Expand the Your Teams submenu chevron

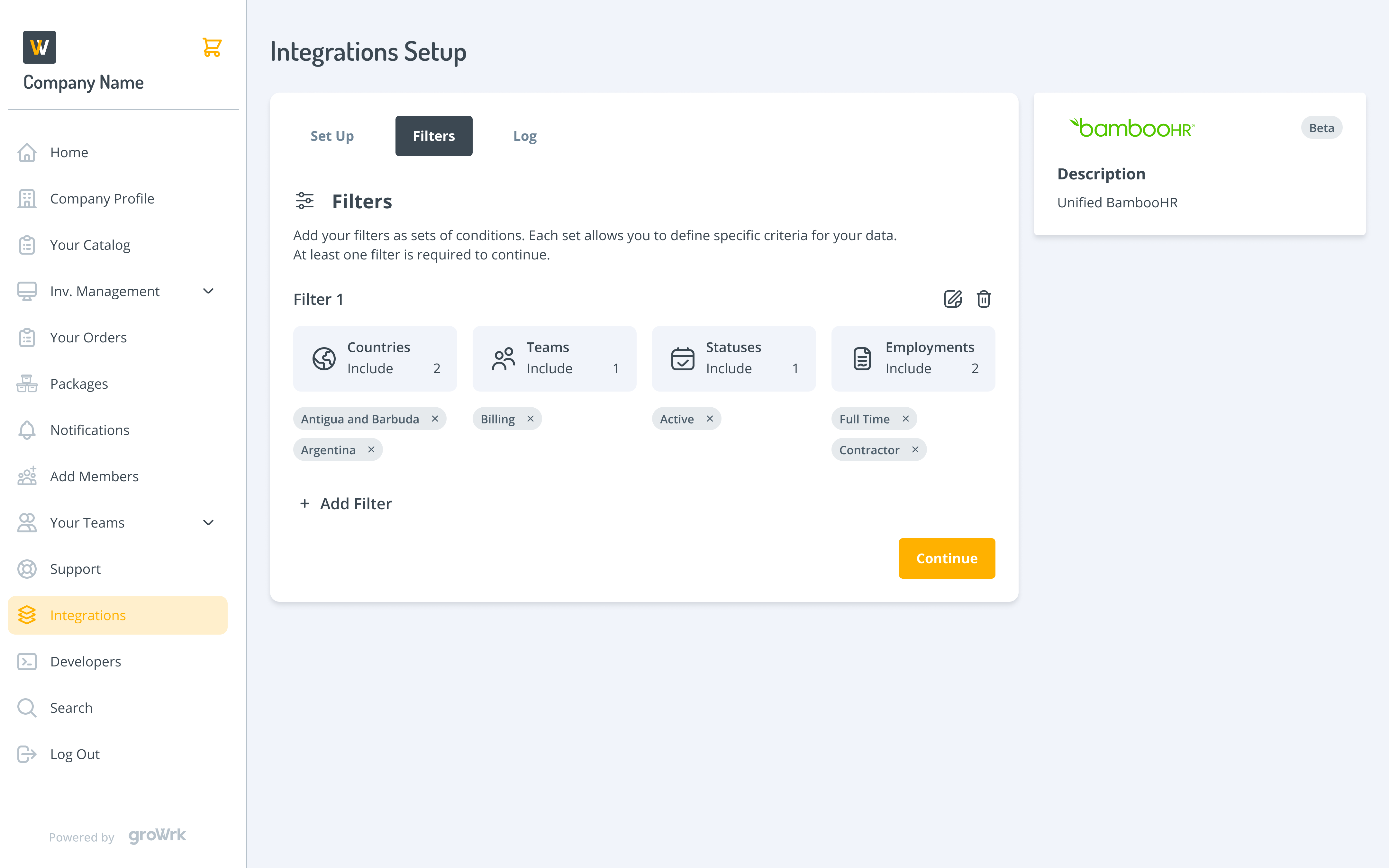tap(208, 522)
